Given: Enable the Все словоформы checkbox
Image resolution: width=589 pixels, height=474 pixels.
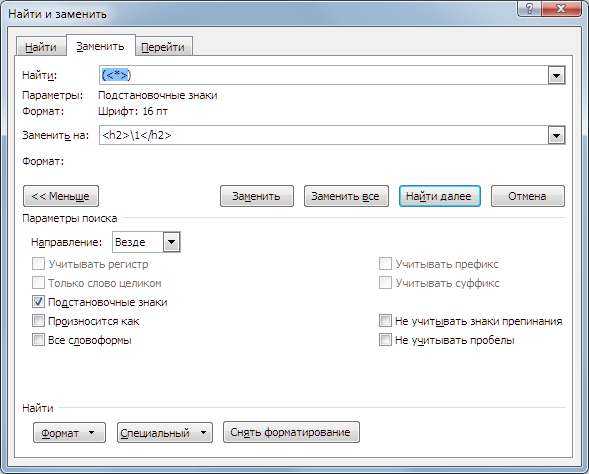Looking at the screenshot, I should 38,340.
